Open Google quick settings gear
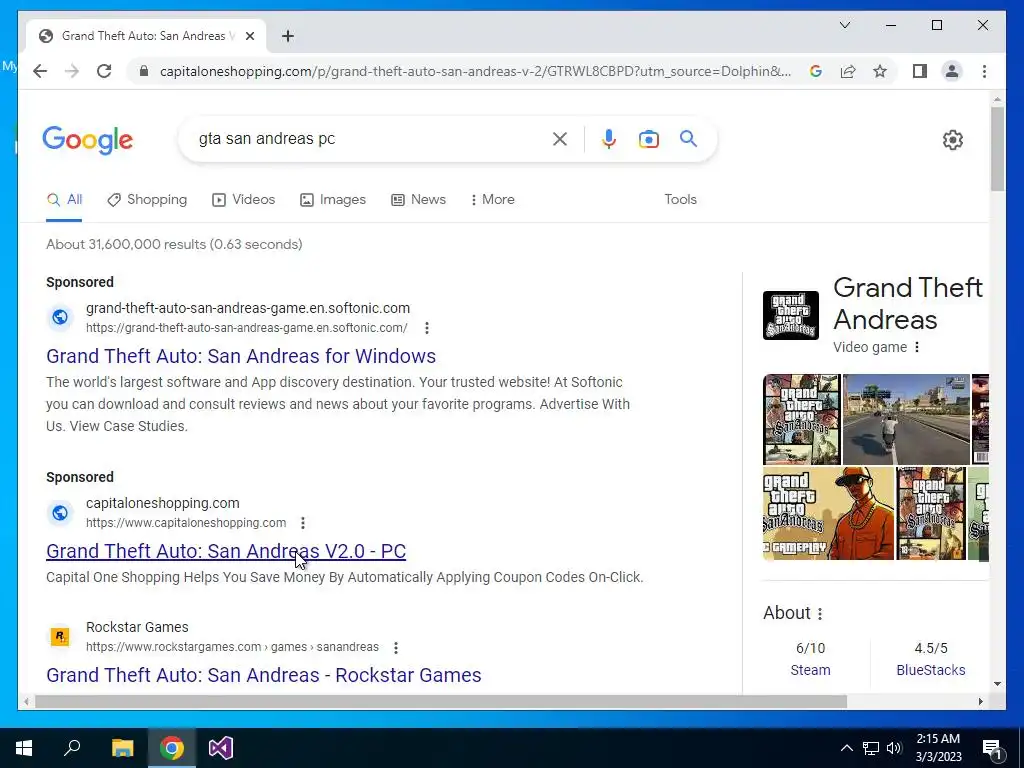Viewport: 1024px width, 768px height. [x=953, y=140]
